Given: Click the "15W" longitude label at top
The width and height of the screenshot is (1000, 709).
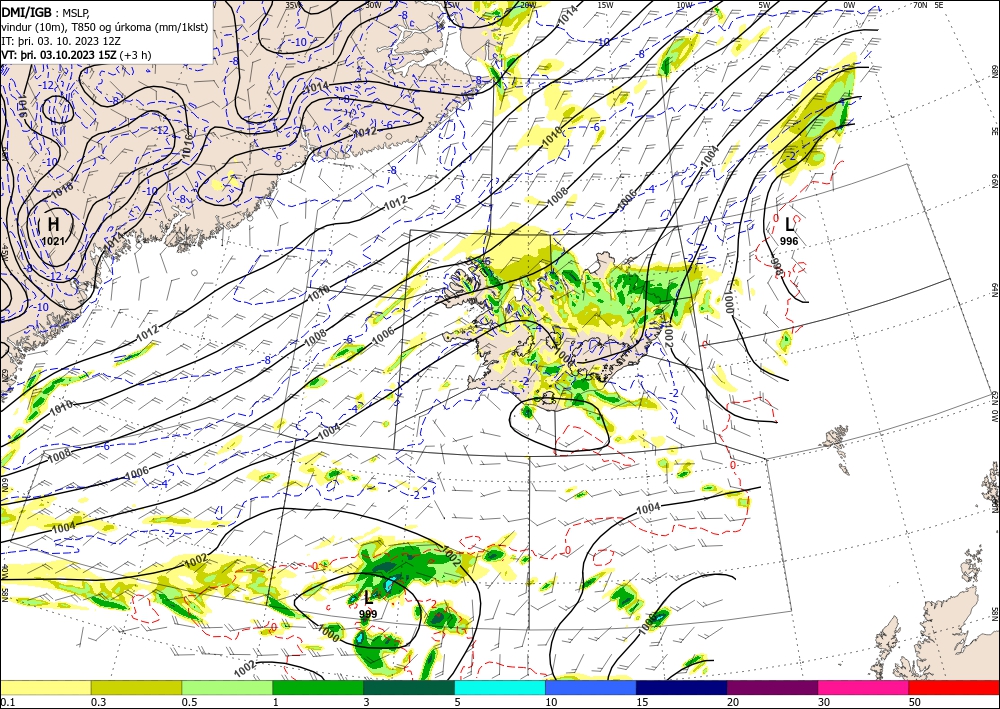Looking at the screenshot, I should click(605, 5).
